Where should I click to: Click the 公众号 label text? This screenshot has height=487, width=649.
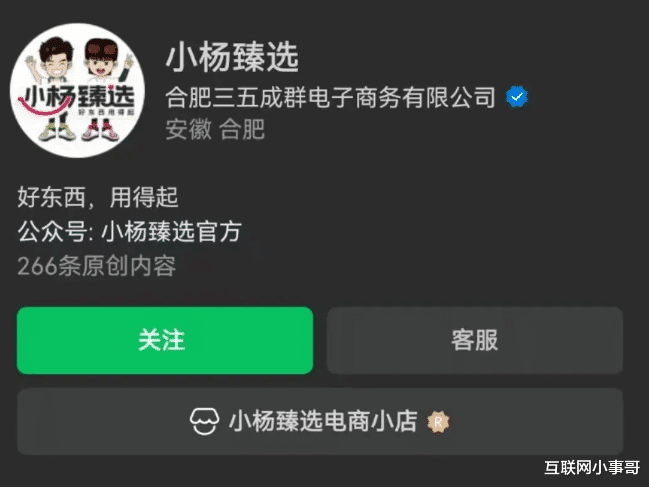(52, 231)
